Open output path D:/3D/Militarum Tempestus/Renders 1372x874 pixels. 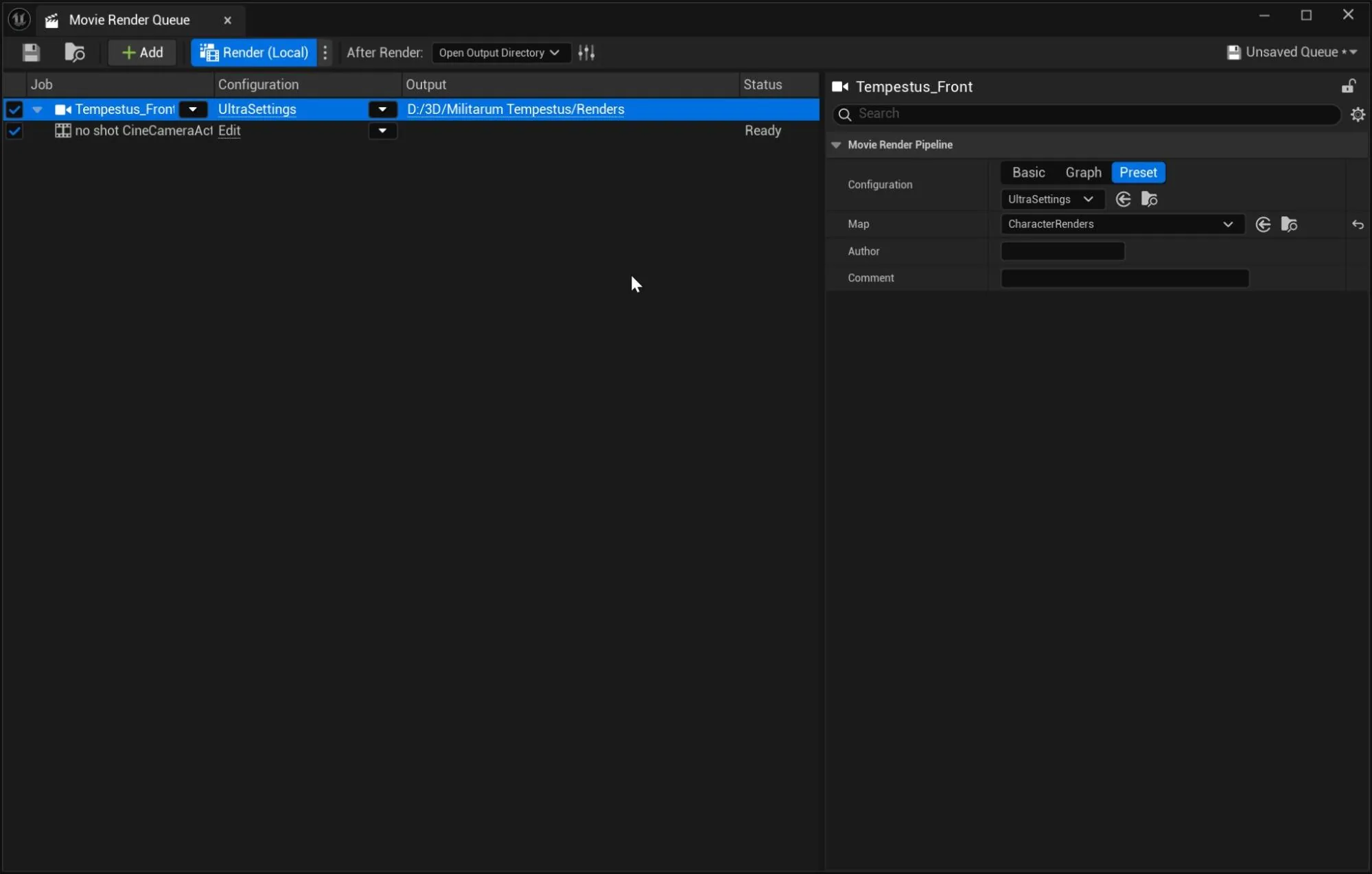point(515,109)
